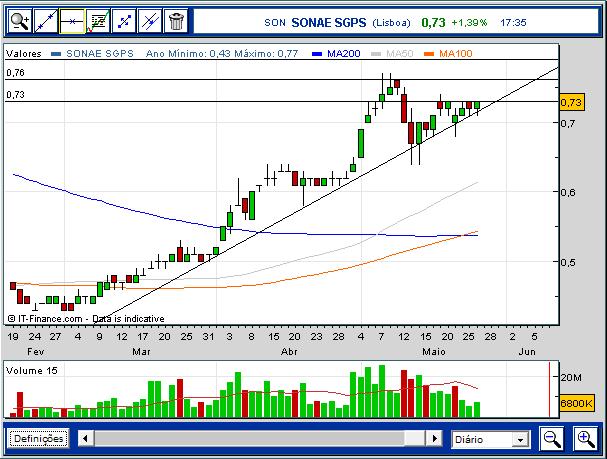Click the yellow 0,73 price tag

[x=571, y=103]
